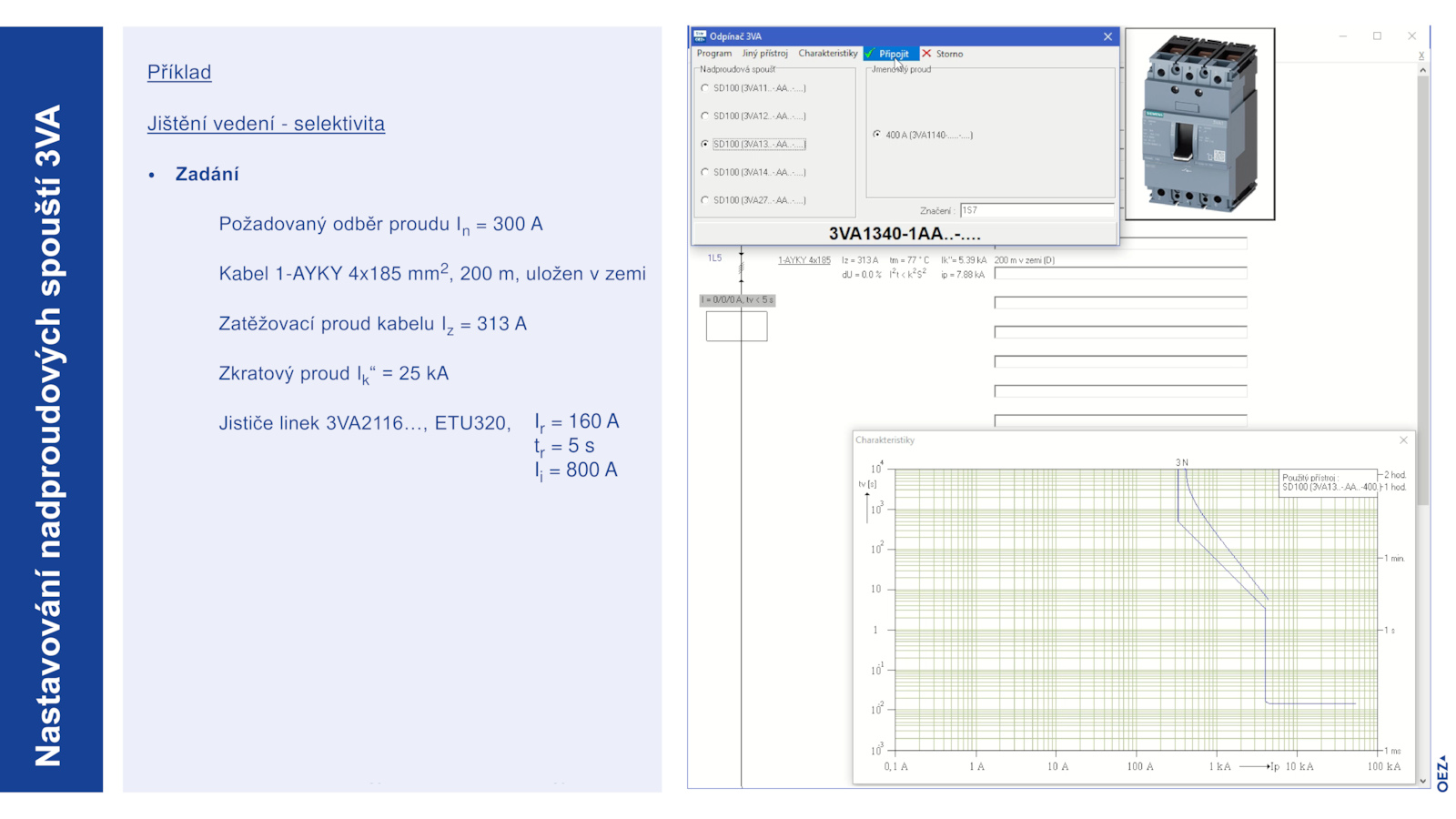The width and height of the screenshot is (1456, 819).
Task: Select SD100 (3VA14..-.AA) radio option
Action: click(753, 172)
